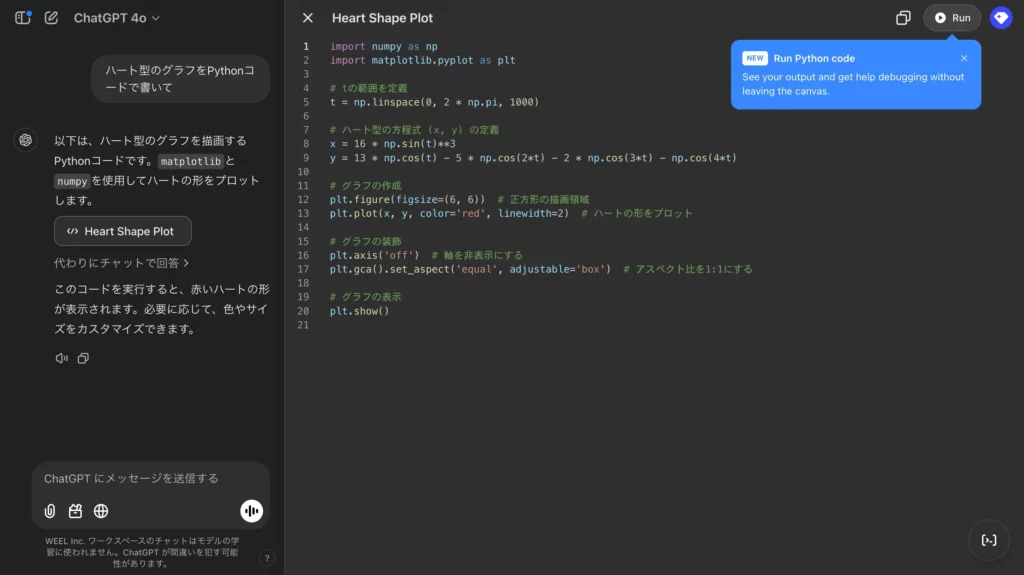The width and height of the screenshot is (1024, 575).
Task: Click the ChatGPT にメッセージを送信する input field
Action: 150,479
